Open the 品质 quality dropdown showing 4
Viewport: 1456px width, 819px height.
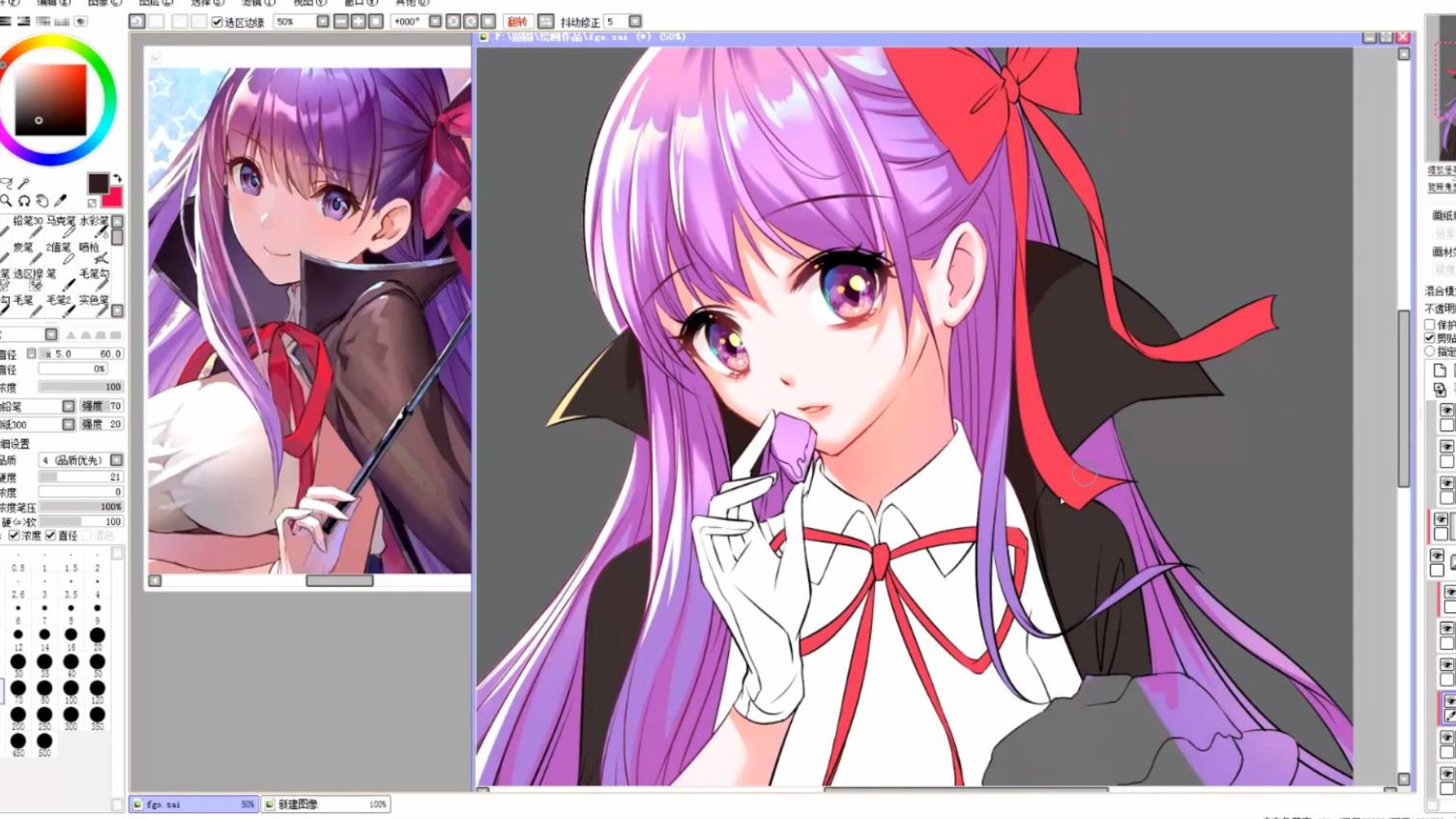[x=116, y=460]
